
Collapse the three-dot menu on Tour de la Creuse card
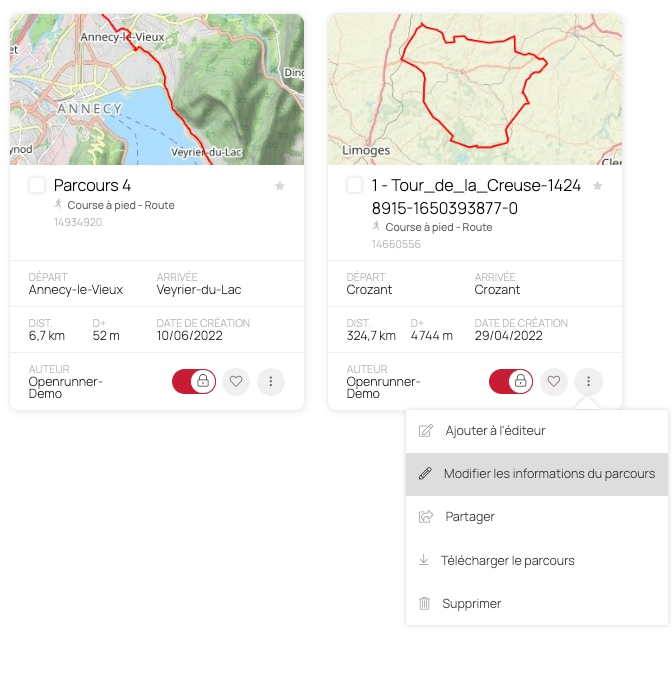[588, 381]
